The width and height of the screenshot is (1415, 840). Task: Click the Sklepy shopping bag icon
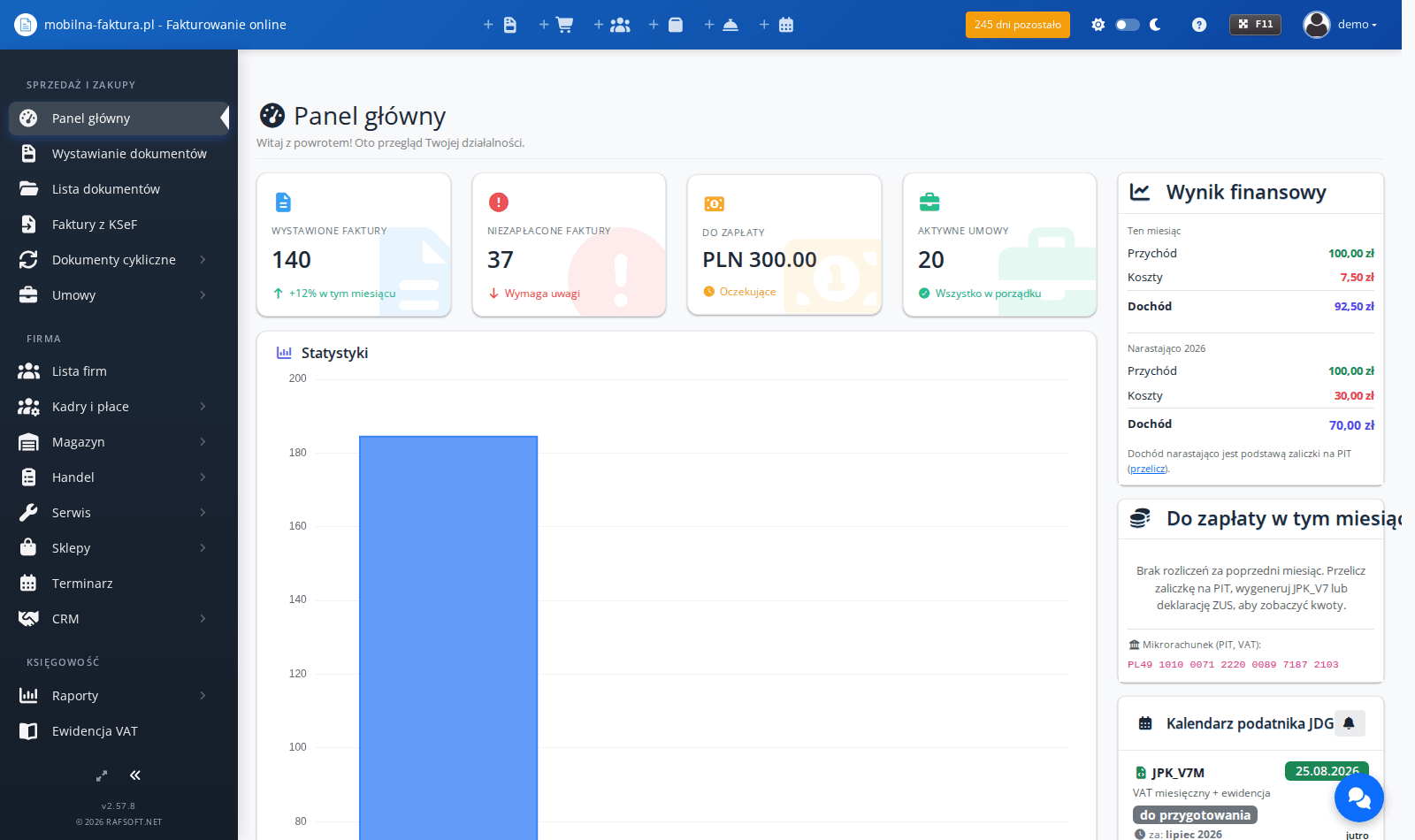pyautogui.click(x=28, y=548)
